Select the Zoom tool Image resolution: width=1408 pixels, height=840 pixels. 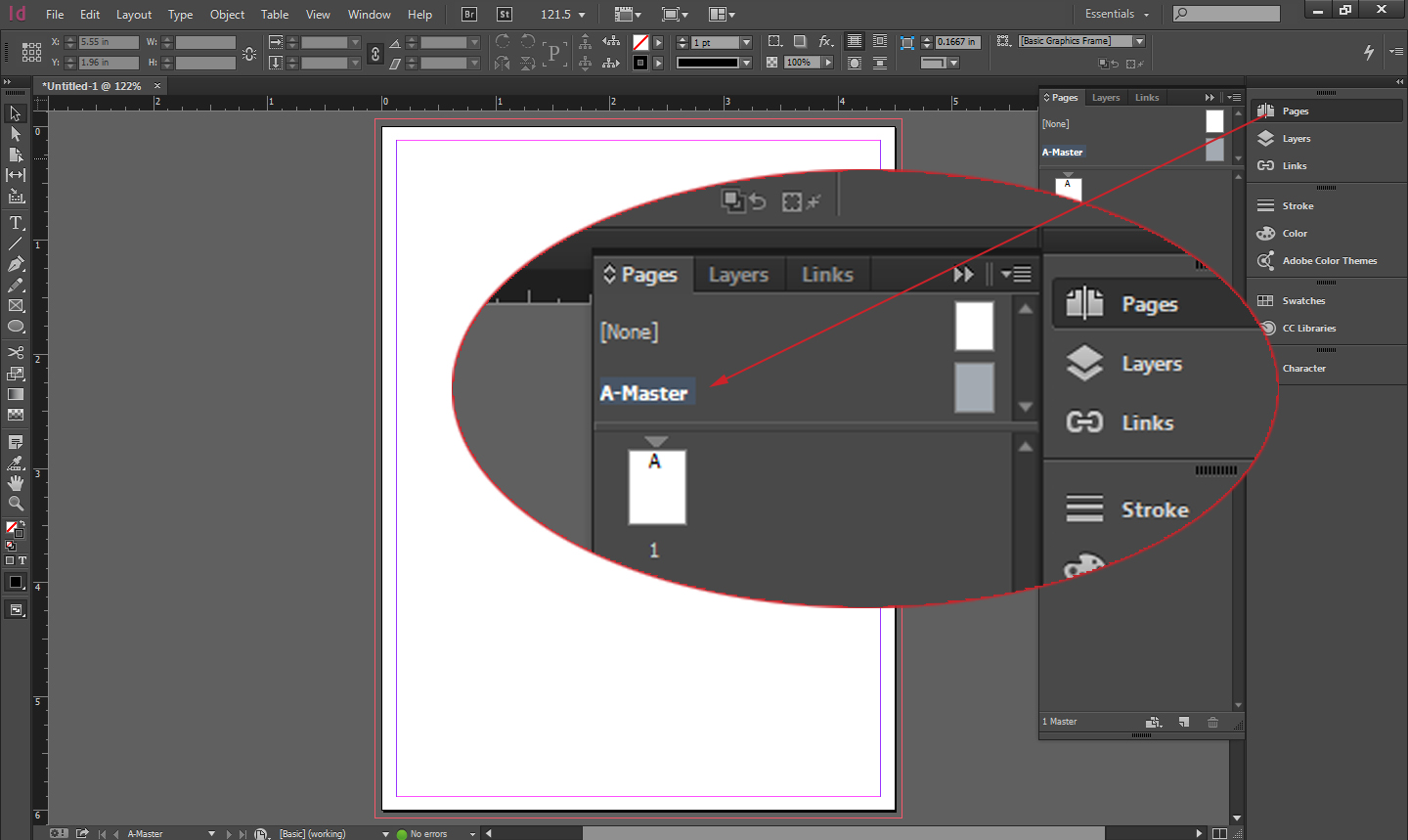click(15, 504)
